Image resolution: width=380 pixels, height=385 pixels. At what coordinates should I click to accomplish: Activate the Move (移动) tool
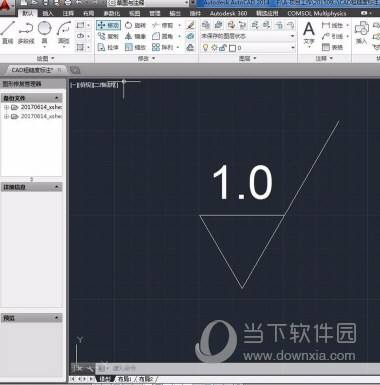pos(108,25)
